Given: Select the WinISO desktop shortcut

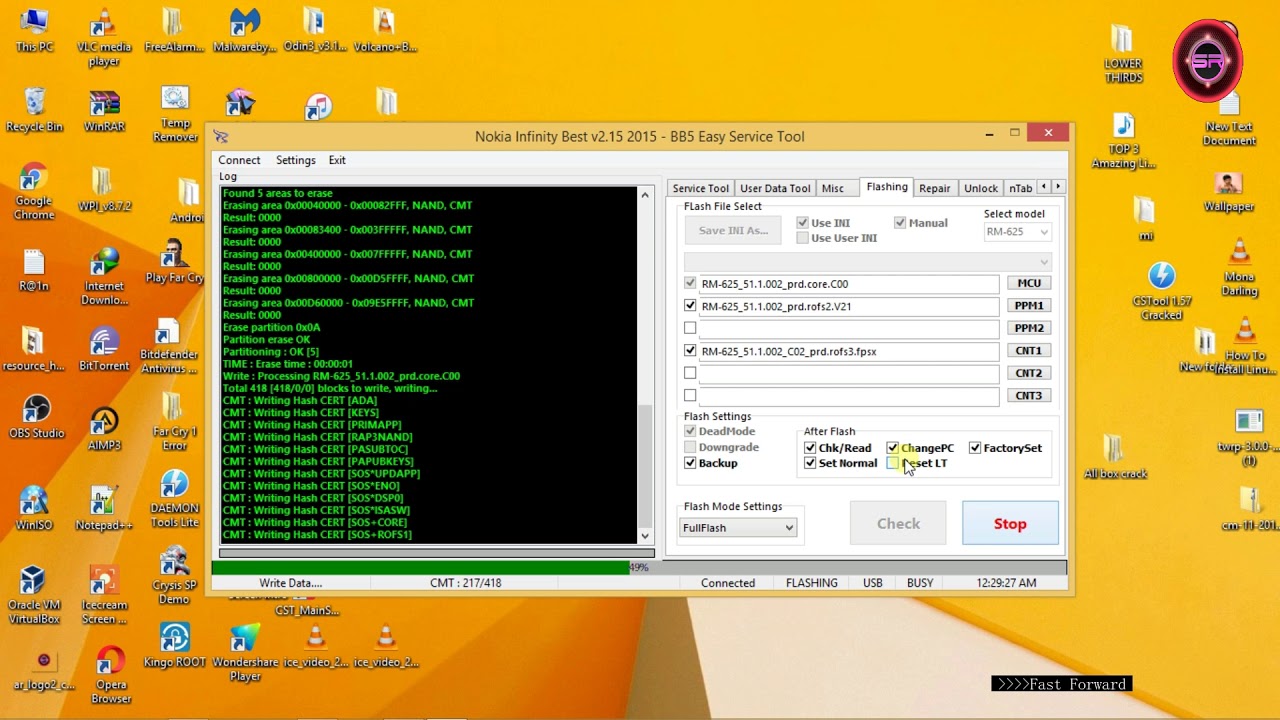Looking at the screenshot, I should tap(34, 508).
